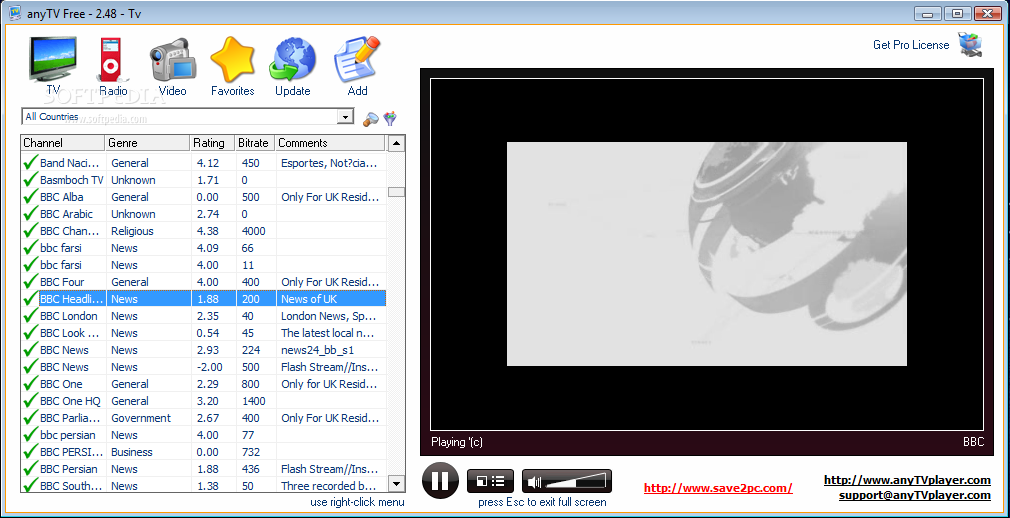Select the BBC Chan... Religious channel
Screen dimensions: 1010x518
coord(204,231)
